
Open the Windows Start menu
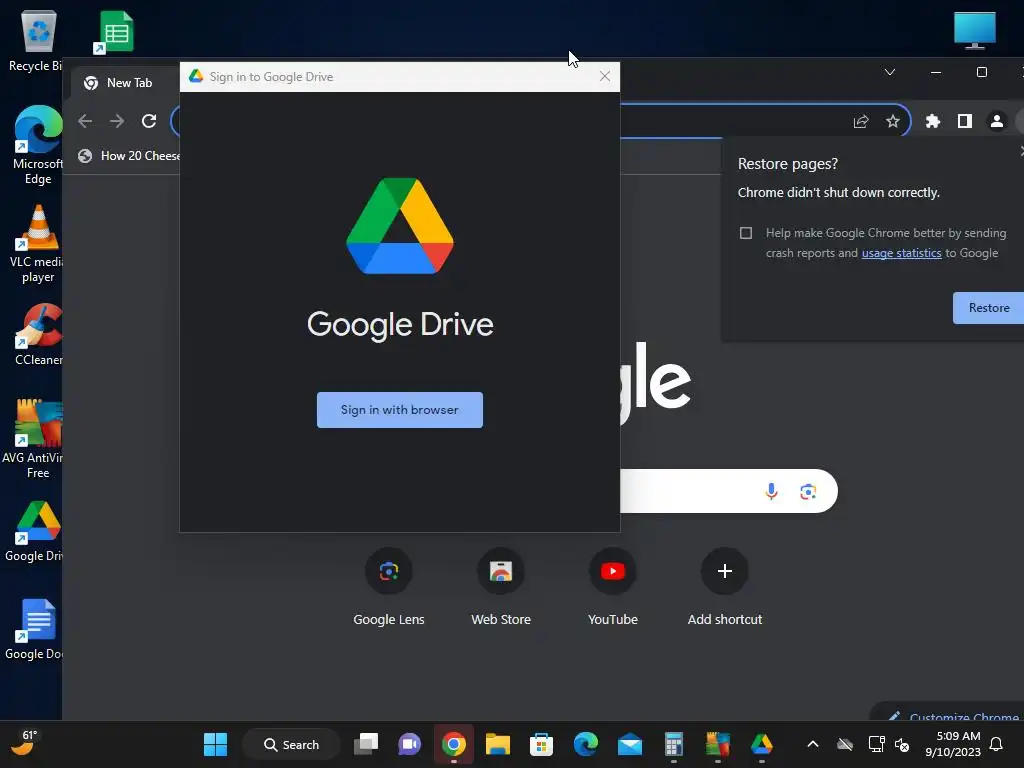pyautogui.click(x=215, y=744)
